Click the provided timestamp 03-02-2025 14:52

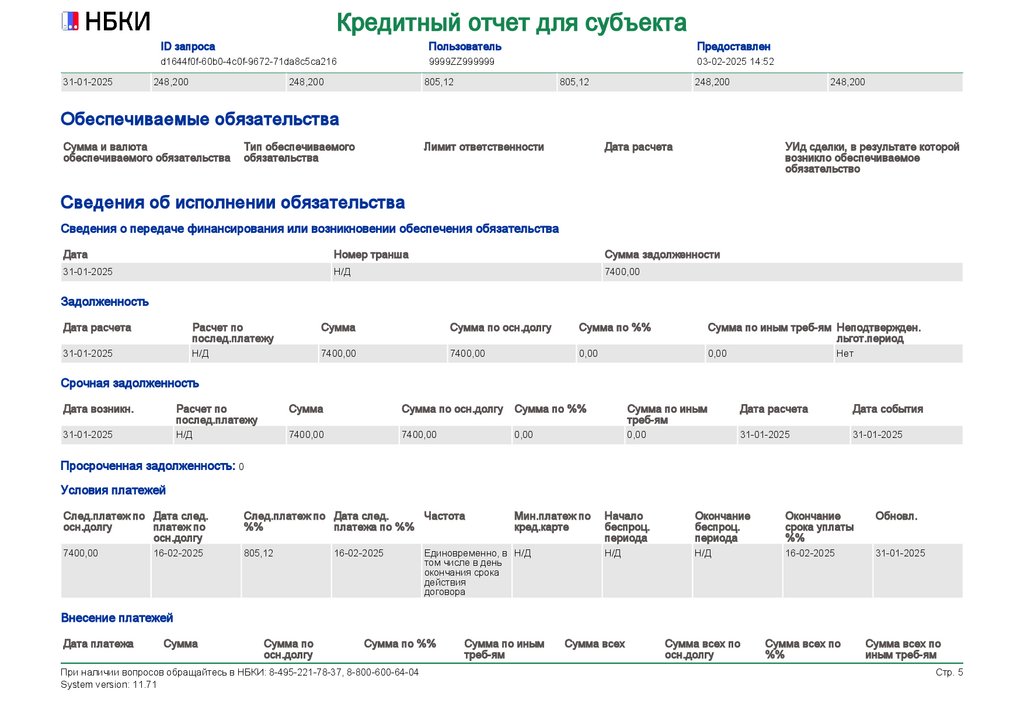click(x=735, y=61)
